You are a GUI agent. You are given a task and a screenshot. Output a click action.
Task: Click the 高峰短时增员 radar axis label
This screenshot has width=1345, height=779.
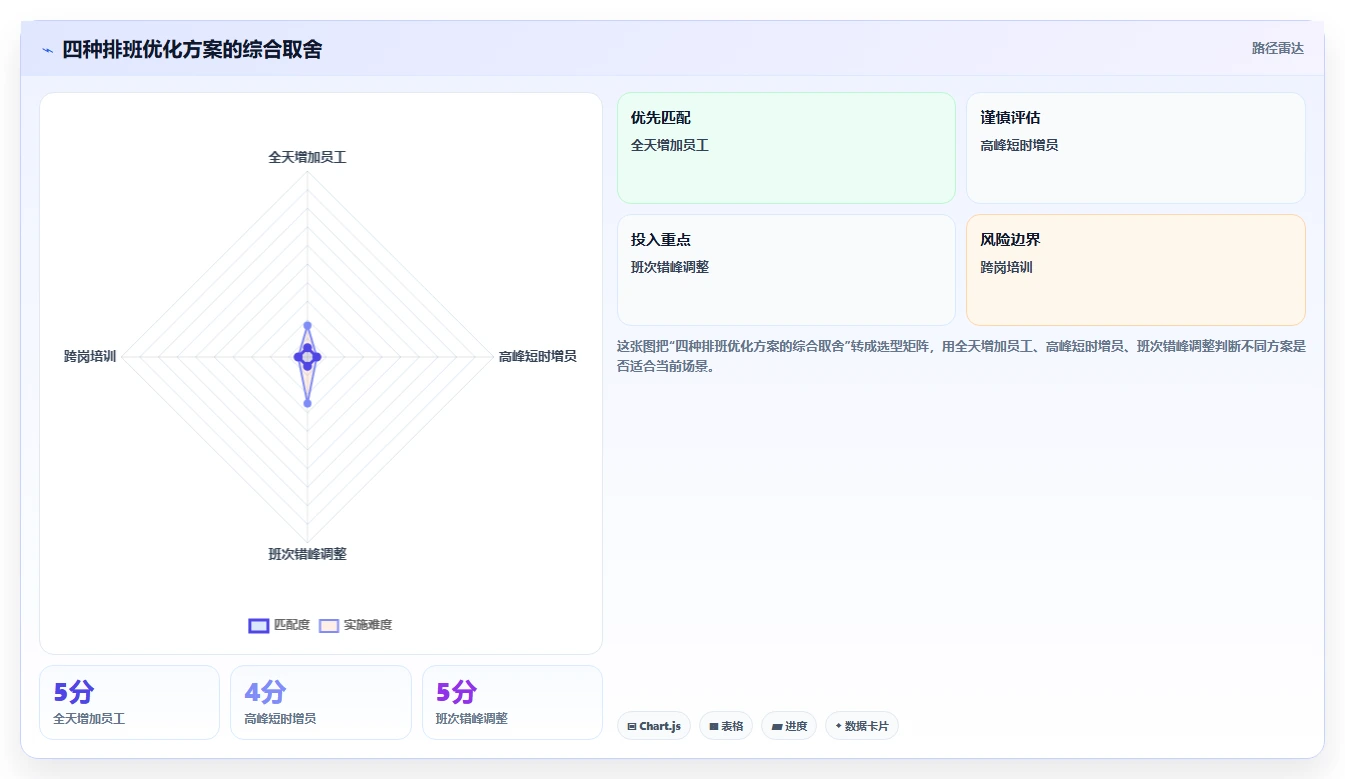[x=538, y=356]
